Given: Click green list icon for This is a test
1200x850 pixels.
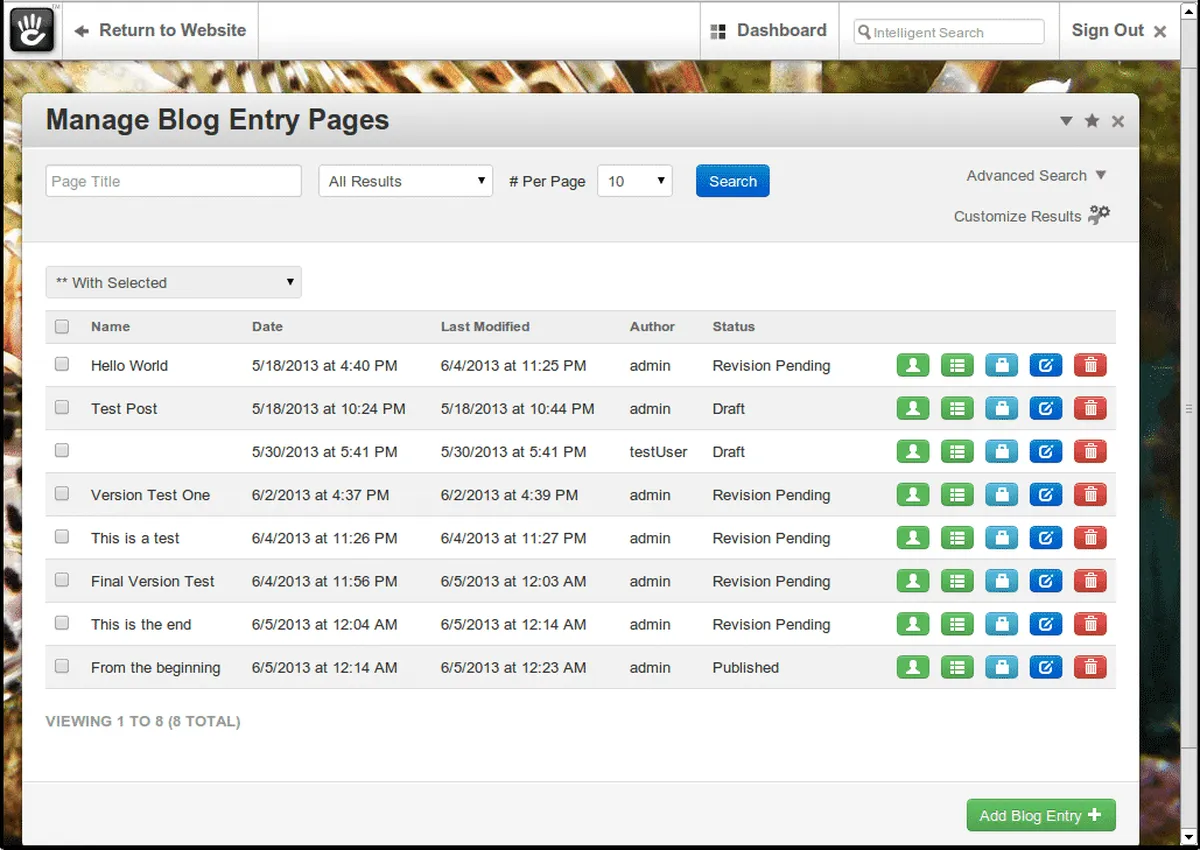Looking at the screenshot, I should point(957,538).
